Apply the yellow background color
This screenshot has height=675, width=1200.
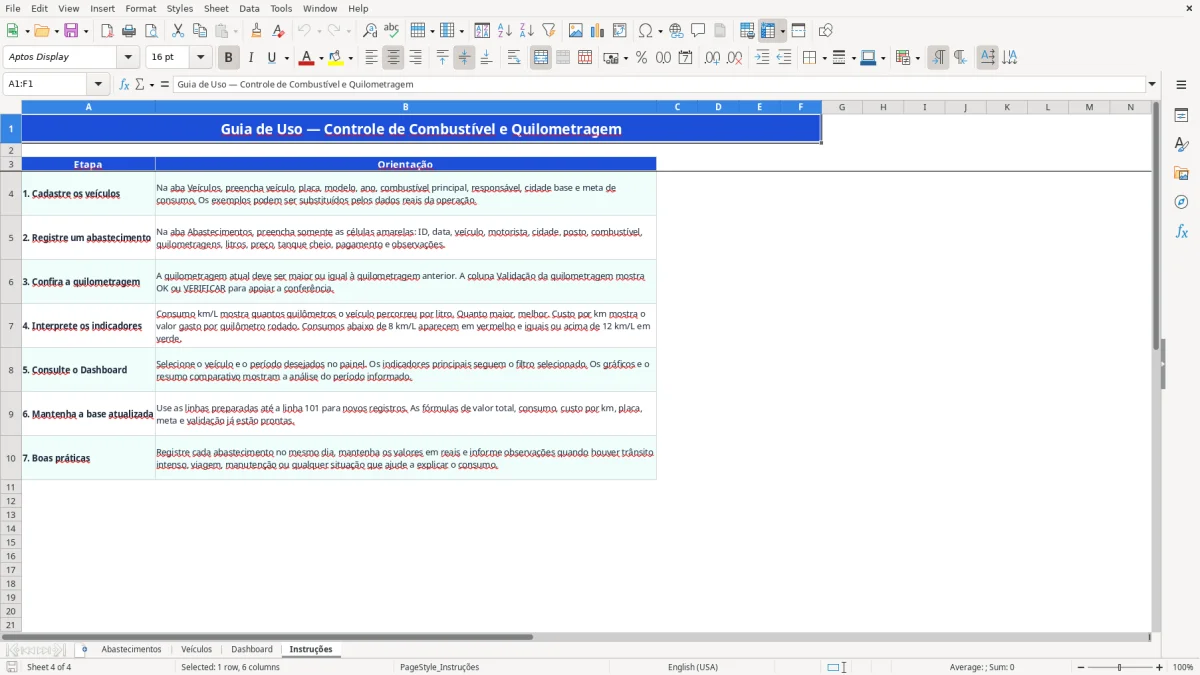pos(336,58)
